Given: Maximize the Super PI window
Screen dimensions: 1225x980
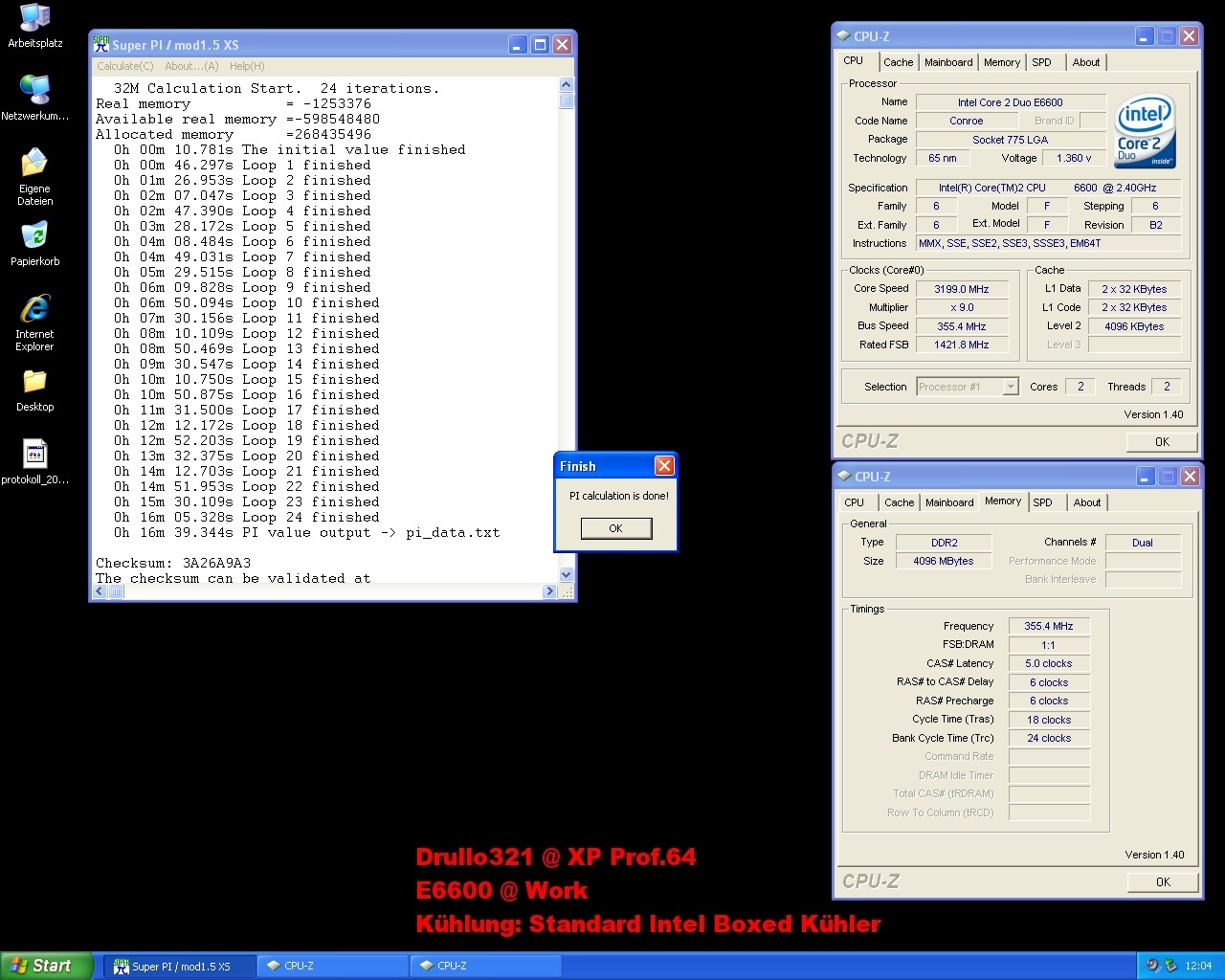Looking at the screenshot, I should (x=540, y=45).
